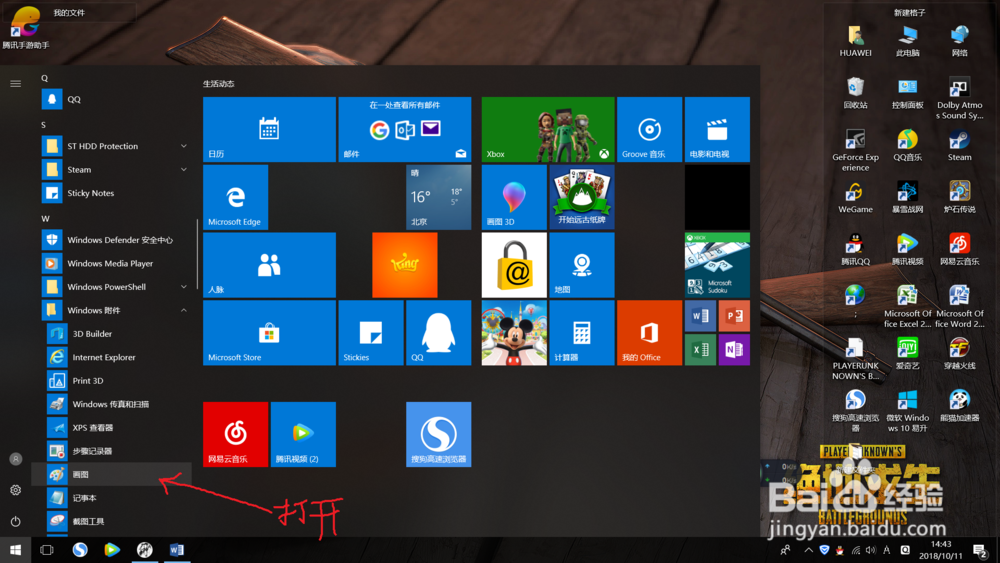This screenshot has width=1000, height=563.
Task: Select the 回收站 desktop icon
Action: click(855, 93)
